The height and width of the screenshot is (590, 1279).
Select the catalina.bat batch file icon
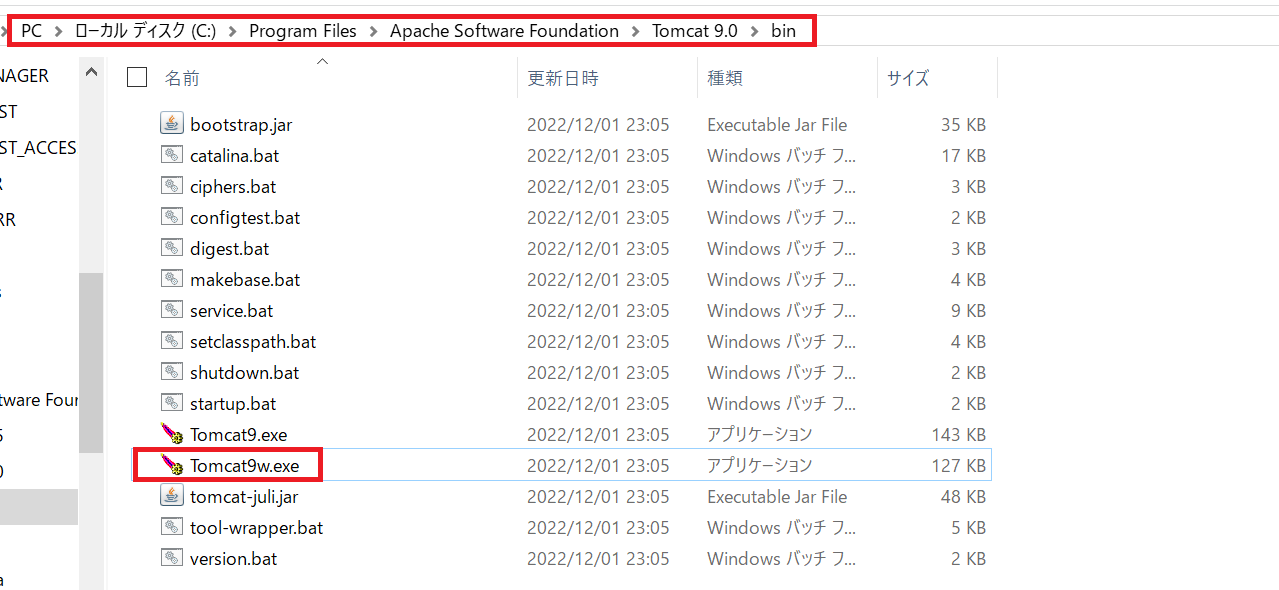click(x=173, y=155)
